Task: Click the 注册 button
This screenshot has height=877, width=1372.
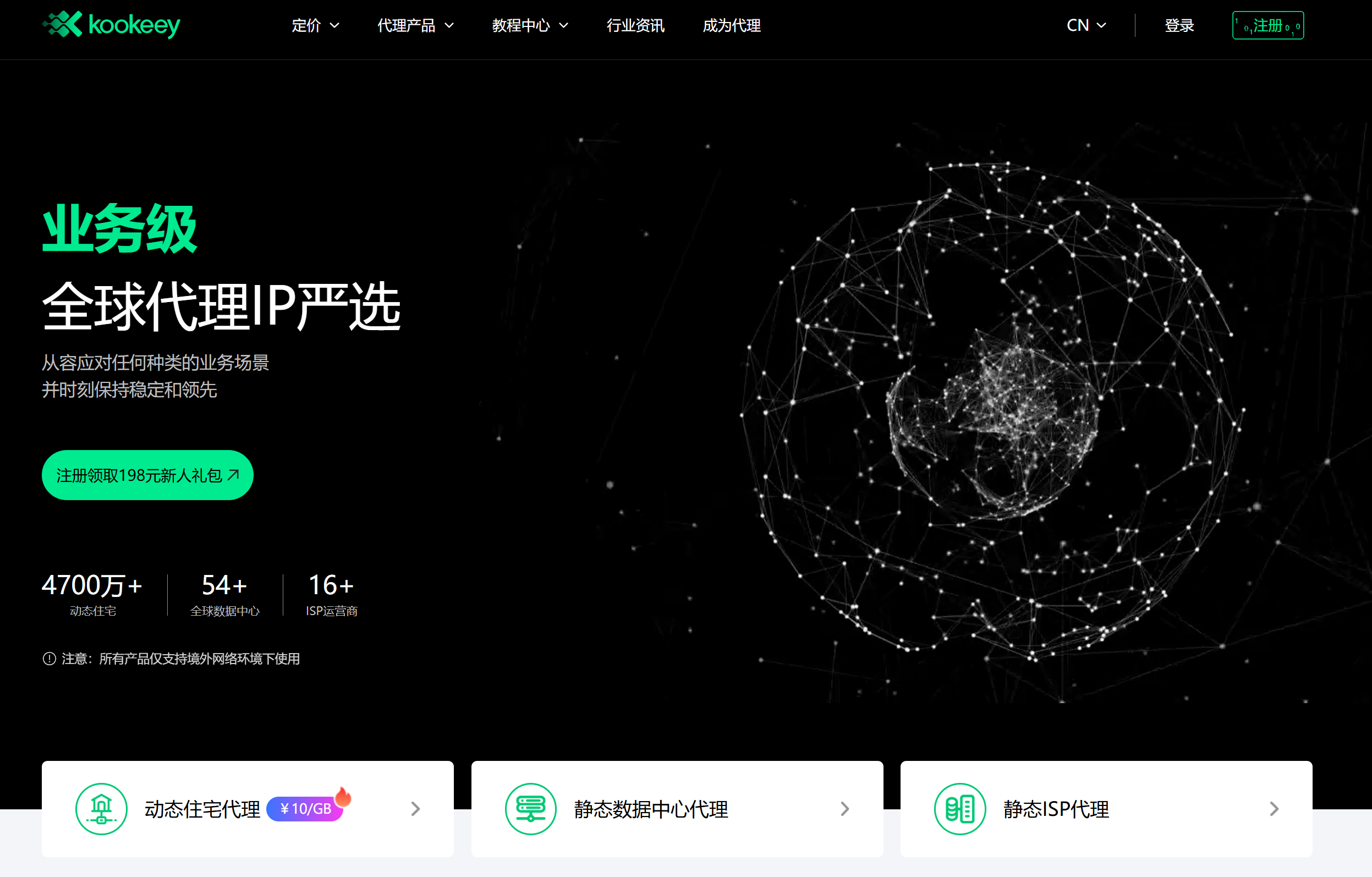Action: click(x=1267, y=25)
